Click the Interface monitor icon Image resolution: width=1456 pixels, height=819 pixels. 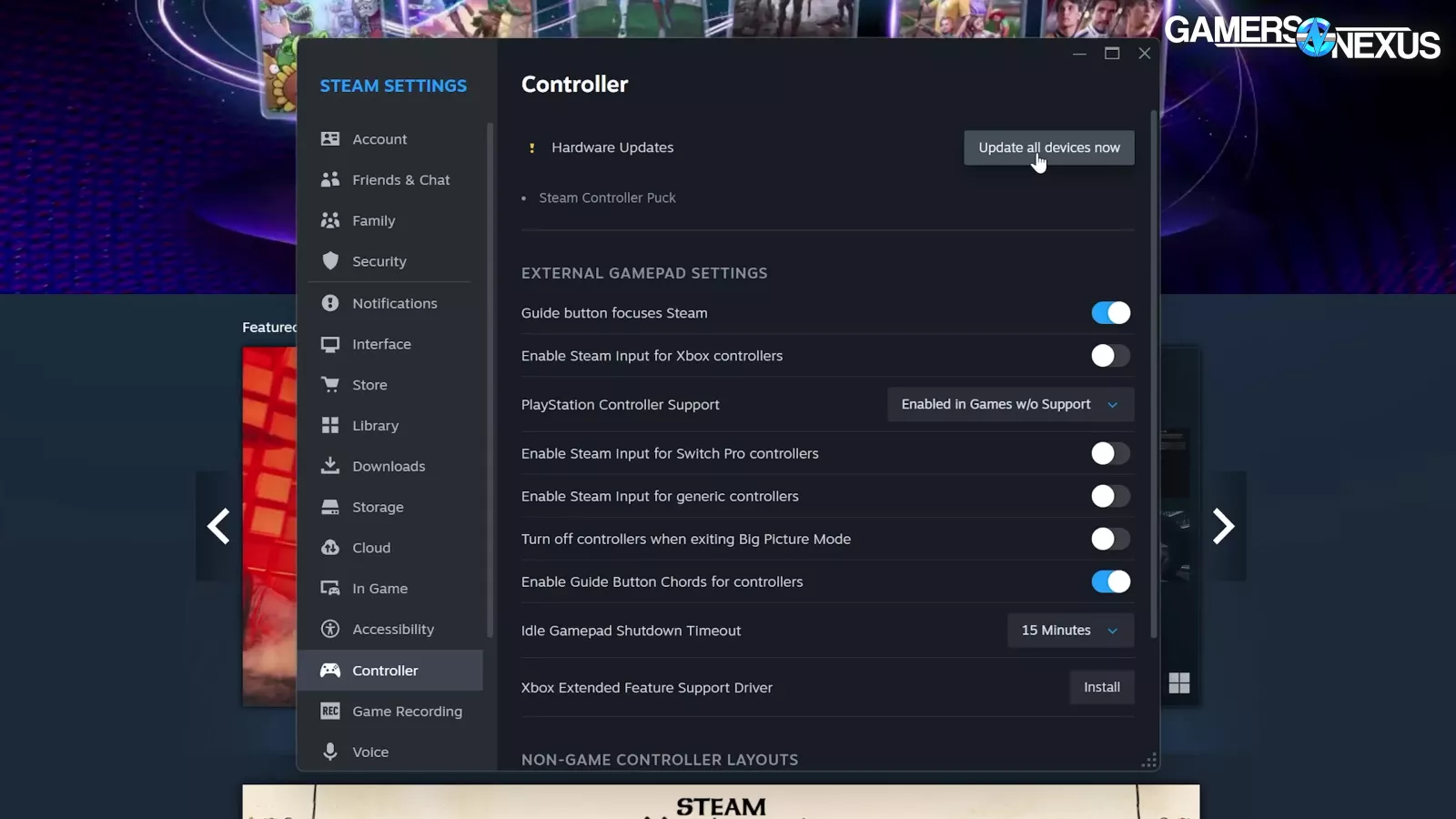(x=330, y=344)
